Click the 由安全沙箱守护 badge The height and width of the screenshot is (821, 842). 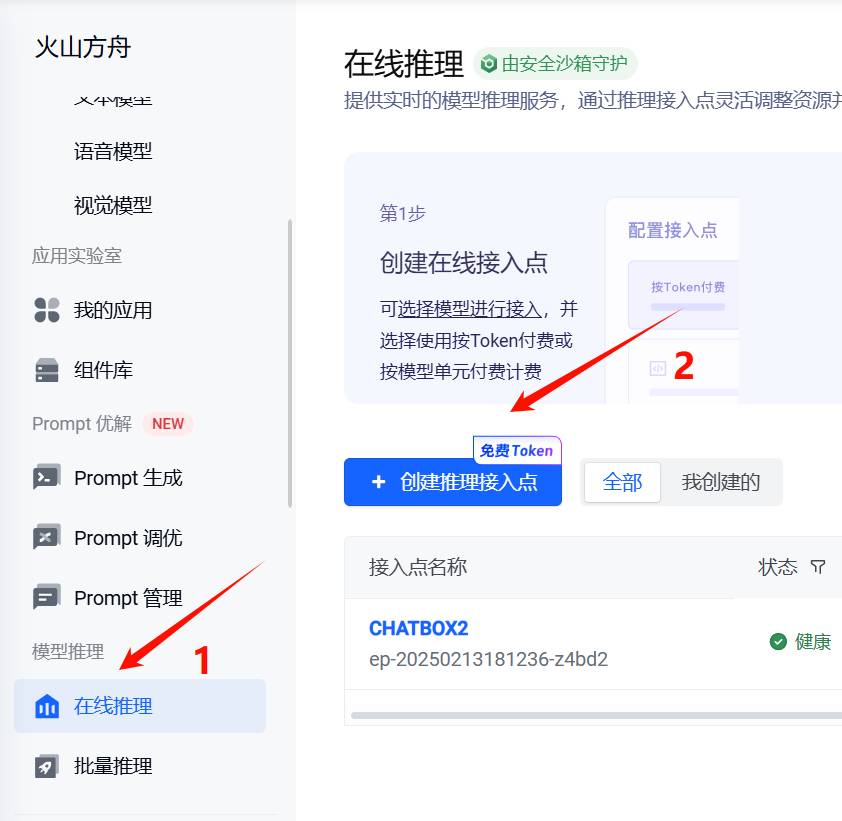pyautogui.click(x=555, y=64)
